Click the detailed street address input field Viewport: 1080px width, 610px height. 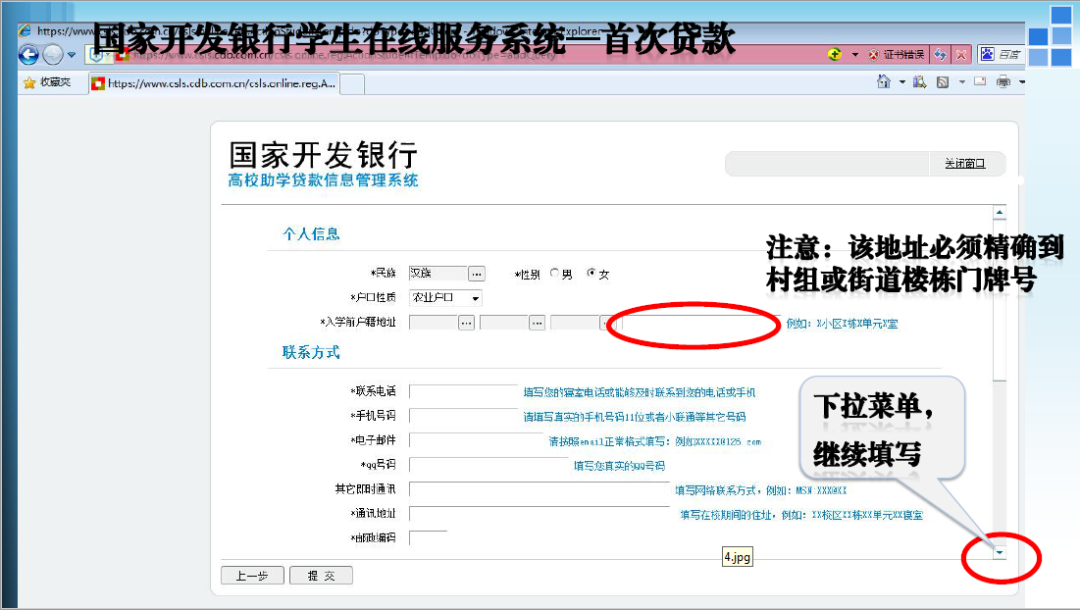[699, 323]
